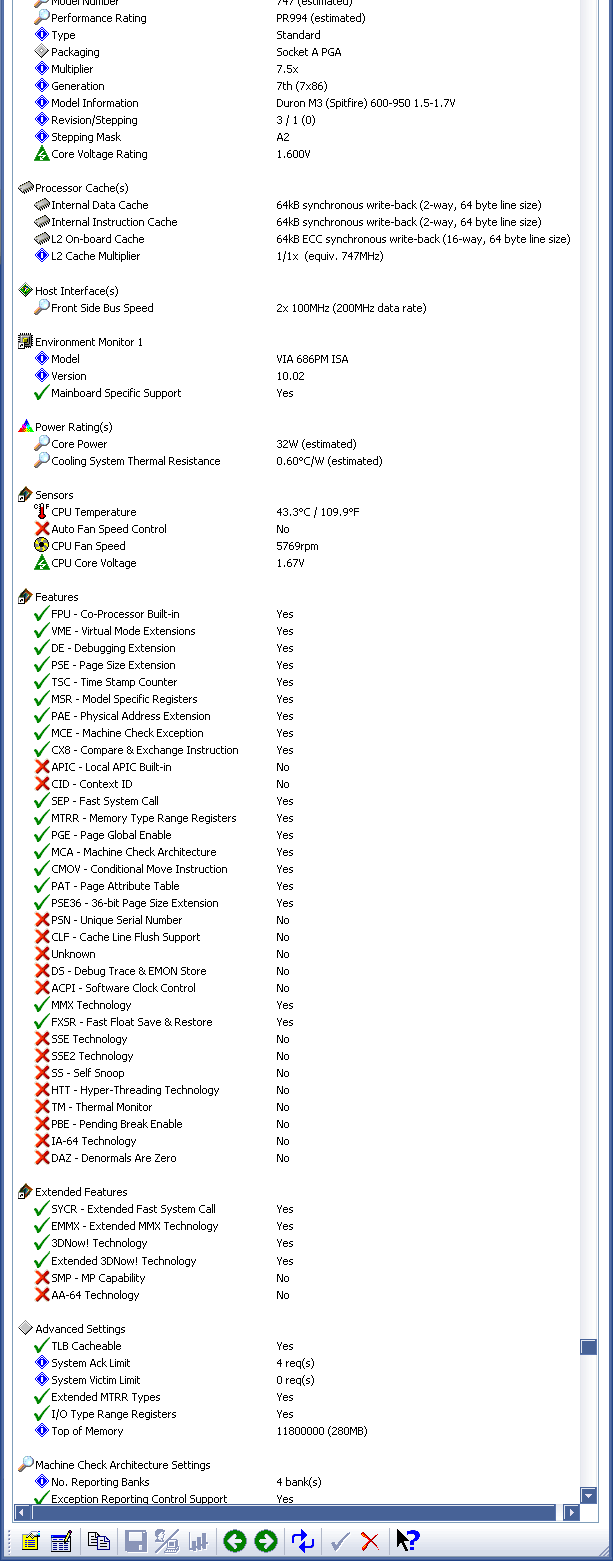Open the first notepad options icon
This screenshot has width=613, height=1562.
[30, 1541]
